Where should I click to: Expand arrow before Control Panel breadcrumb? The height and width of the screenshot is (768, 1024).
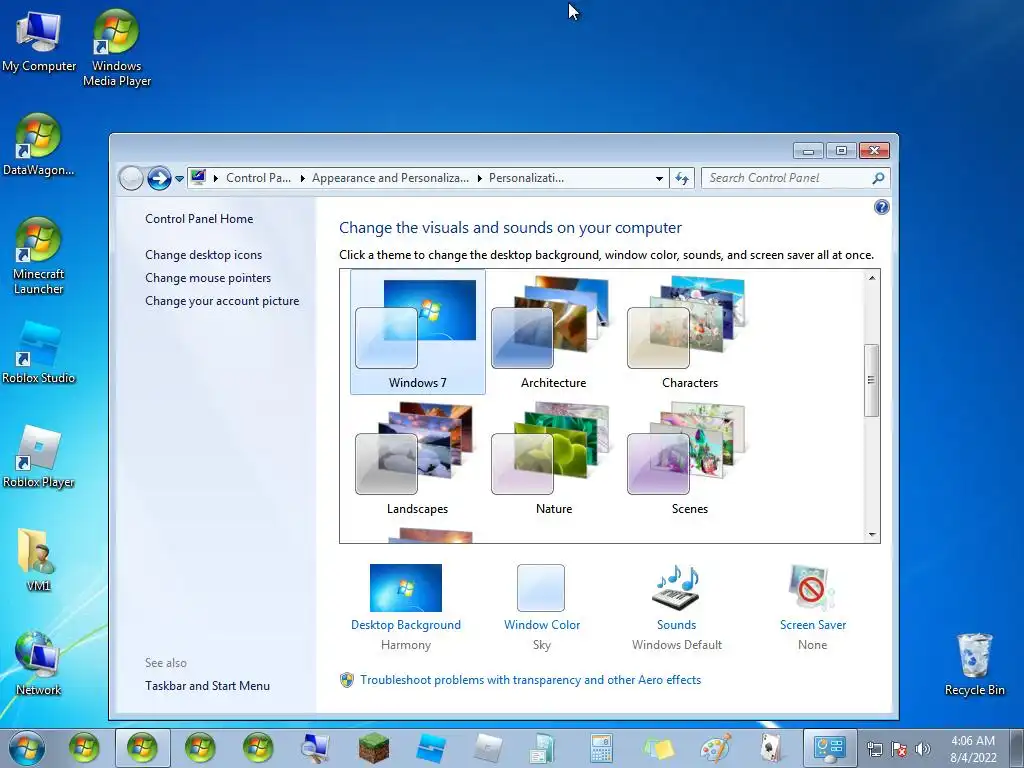[216, 178]
